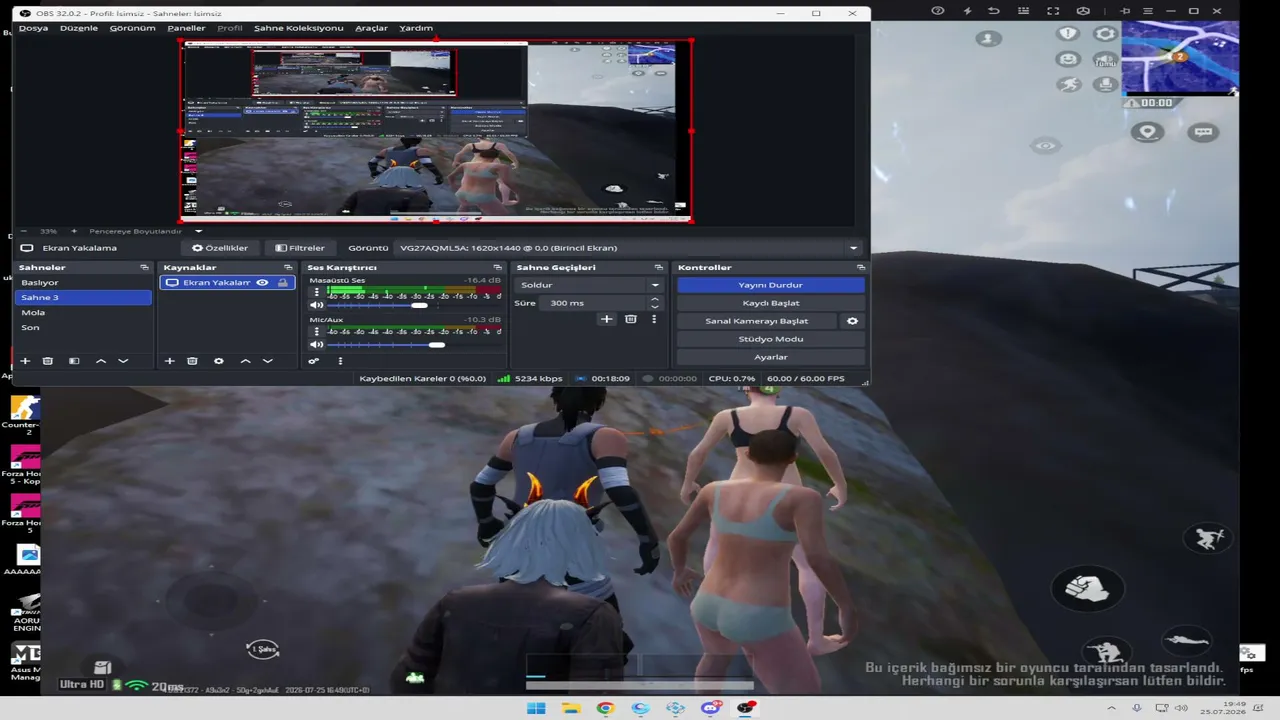The height and width of the screenshot is (720, 1280).
Task: Open the emoji button in game
Action: click(x=1068, y=59)
